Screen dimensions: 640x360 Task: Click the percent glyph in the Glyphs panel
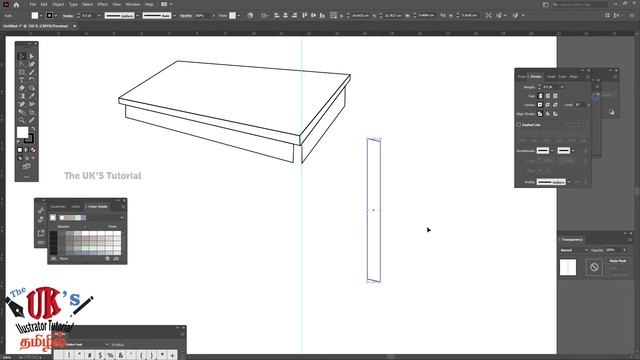(110, 356)
